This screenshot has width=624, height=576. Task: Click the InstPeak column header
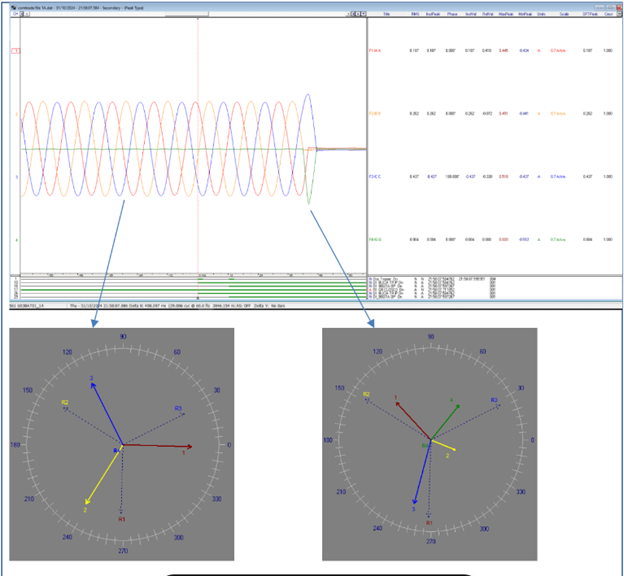coord(433,14)
